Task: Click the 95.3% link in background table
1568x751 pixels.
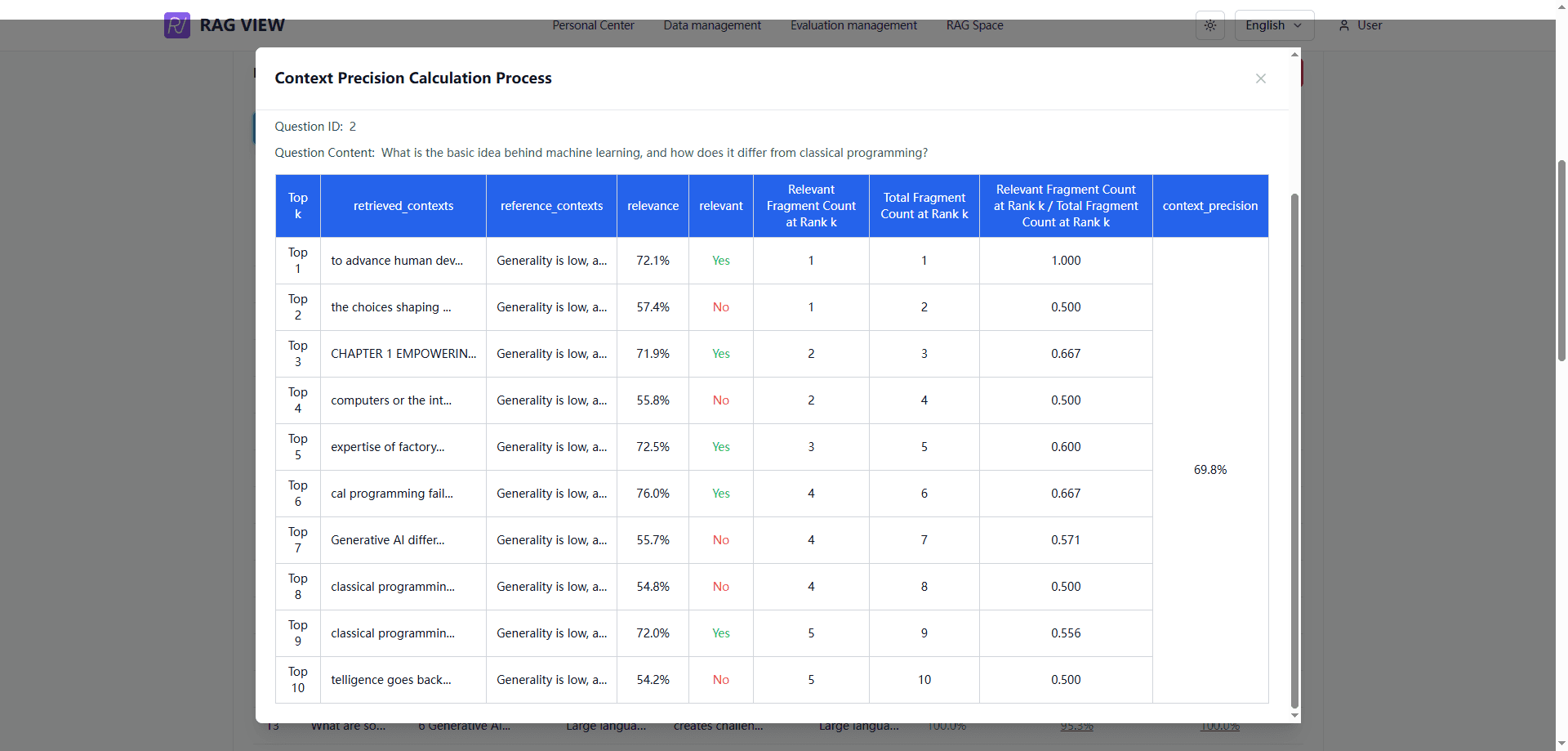Action: point(1076,726)
